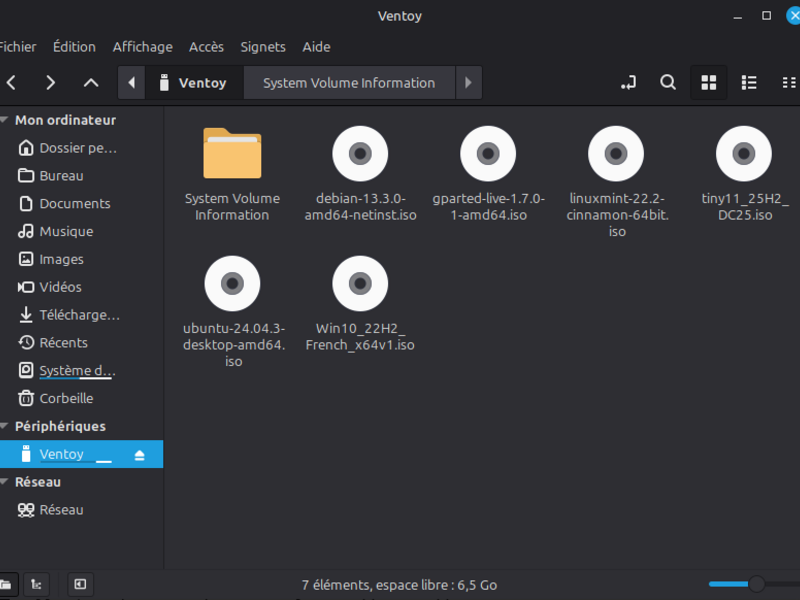Click the Ventoy path bar button

click(194, 83)
